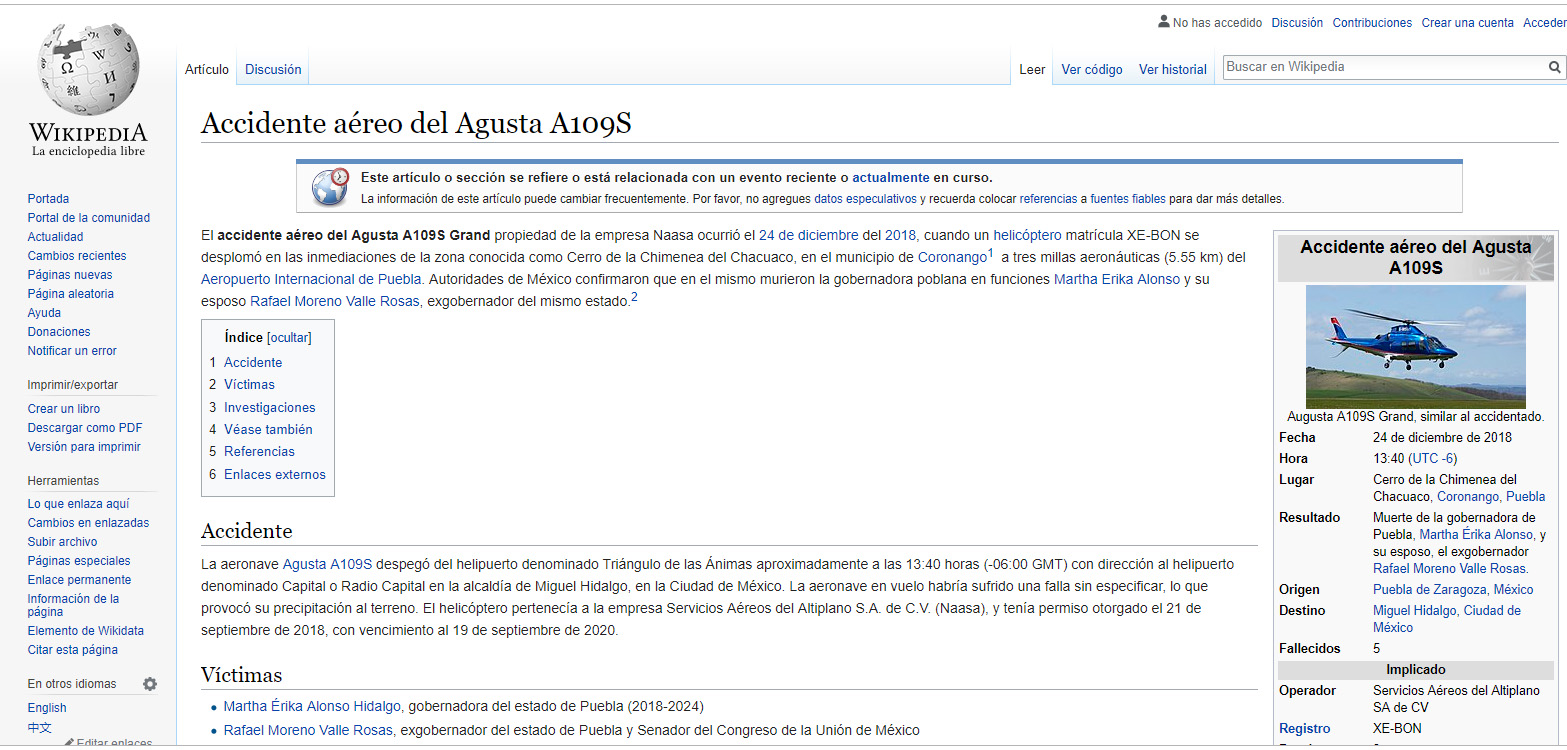Open Páginas nuevas link

70,275
